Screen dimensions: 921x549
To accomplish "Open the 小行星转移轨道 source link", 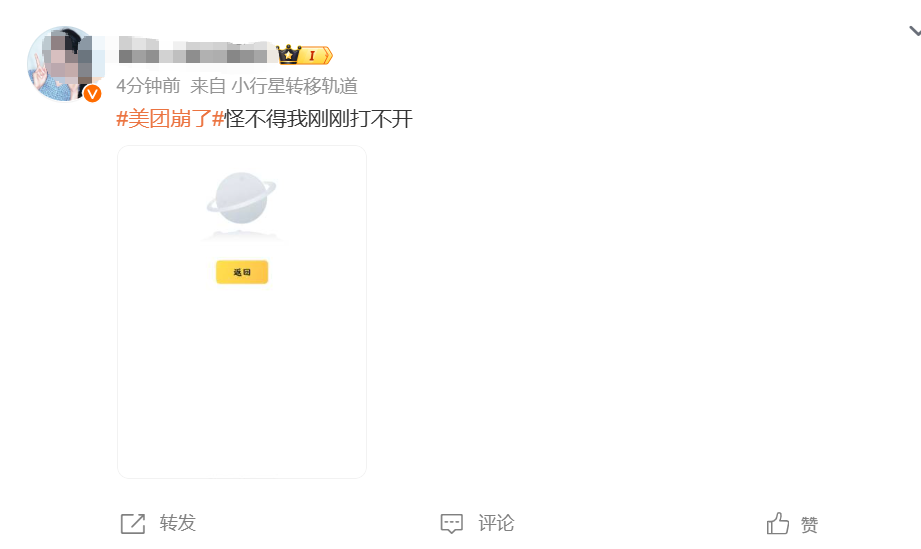I will click(294, 86).
